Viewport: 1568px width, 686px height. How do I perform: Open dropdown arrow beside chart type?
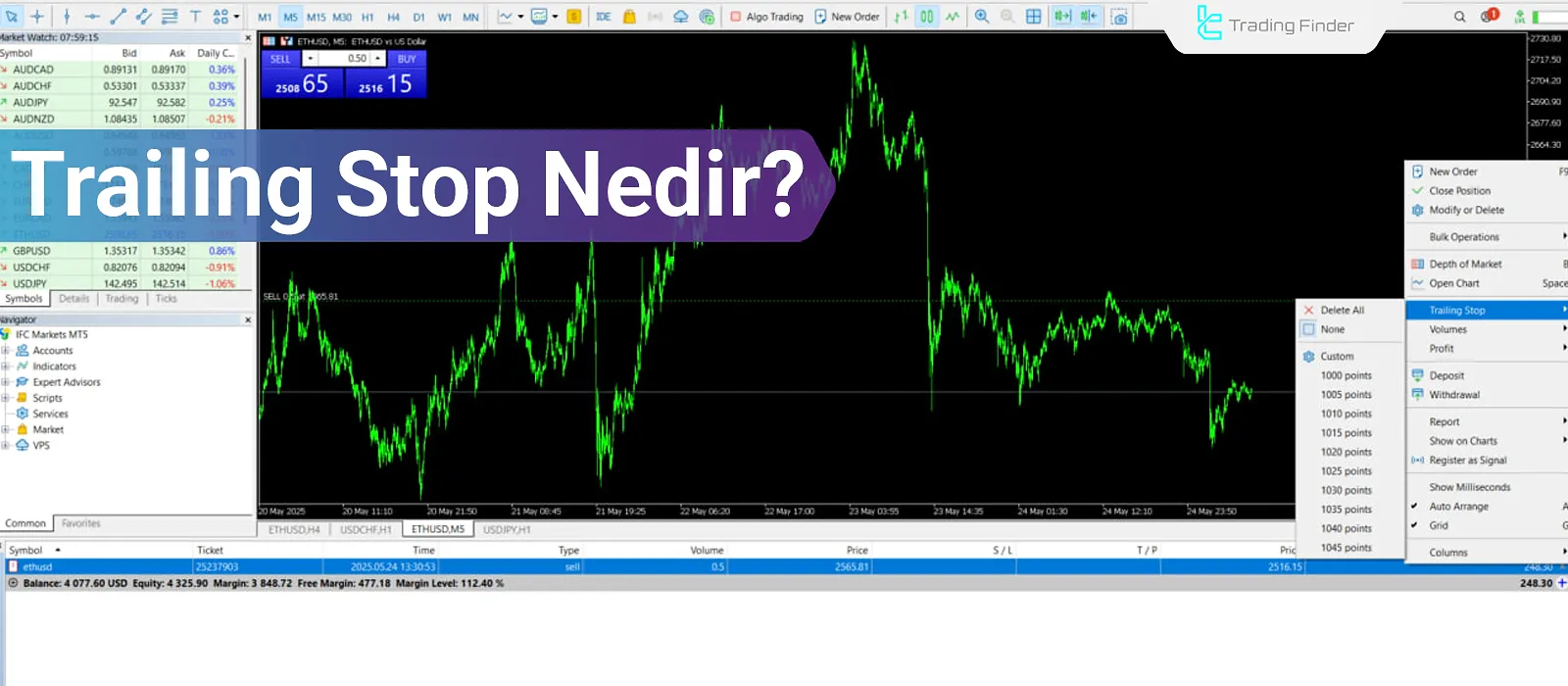pyautogui.click(x=520, y=16)
